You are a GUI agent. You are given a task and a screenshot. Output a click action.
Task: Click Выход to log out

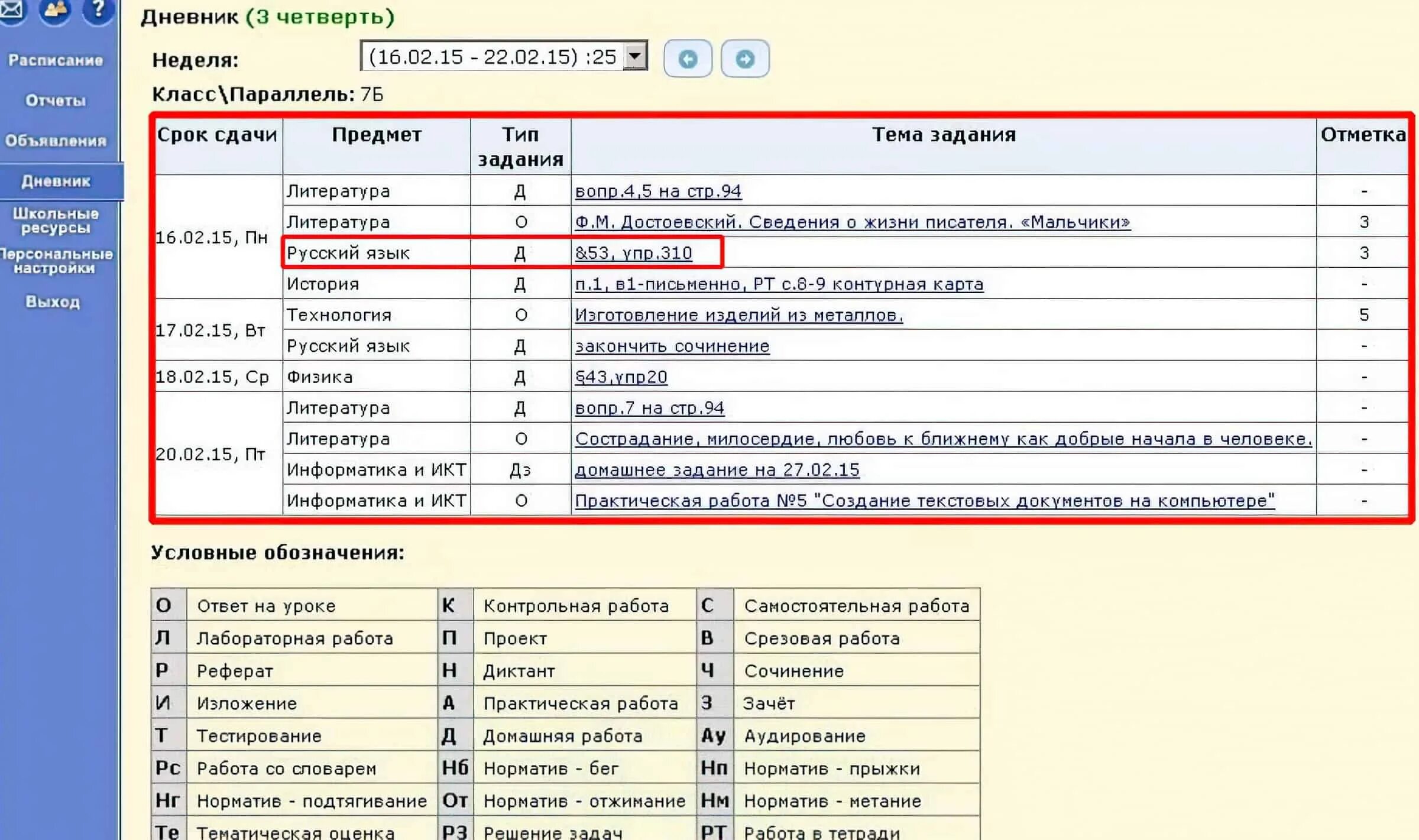click(x=53, y=301)
